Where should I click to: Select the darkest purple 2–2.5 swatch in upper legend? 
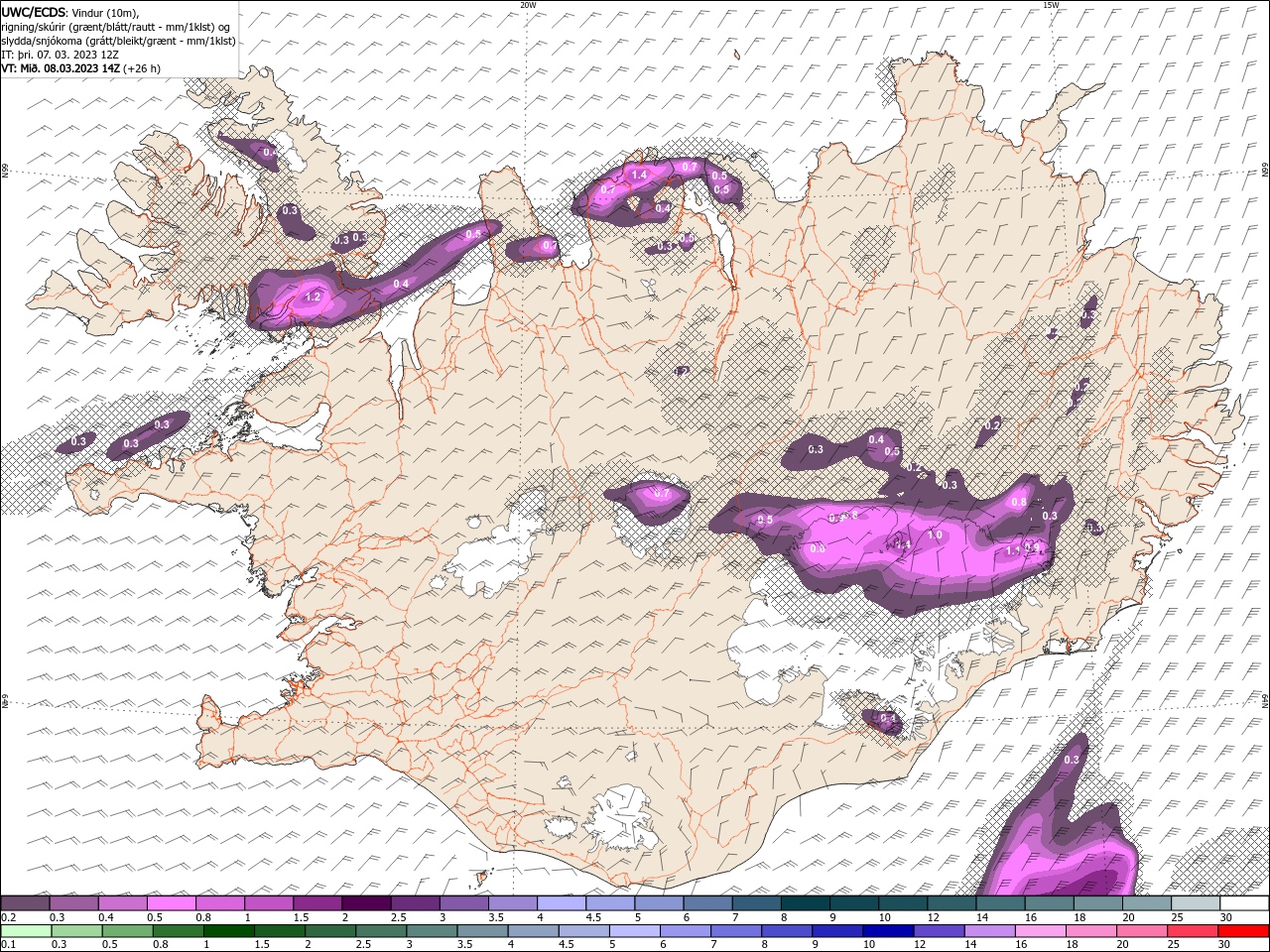coord(366,902)
